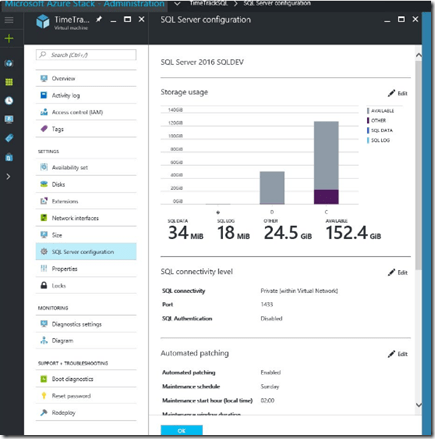Click the Maintenance schedule Sunday value
Viewport: 435px width, 439px height.
(x=270, y=387)
